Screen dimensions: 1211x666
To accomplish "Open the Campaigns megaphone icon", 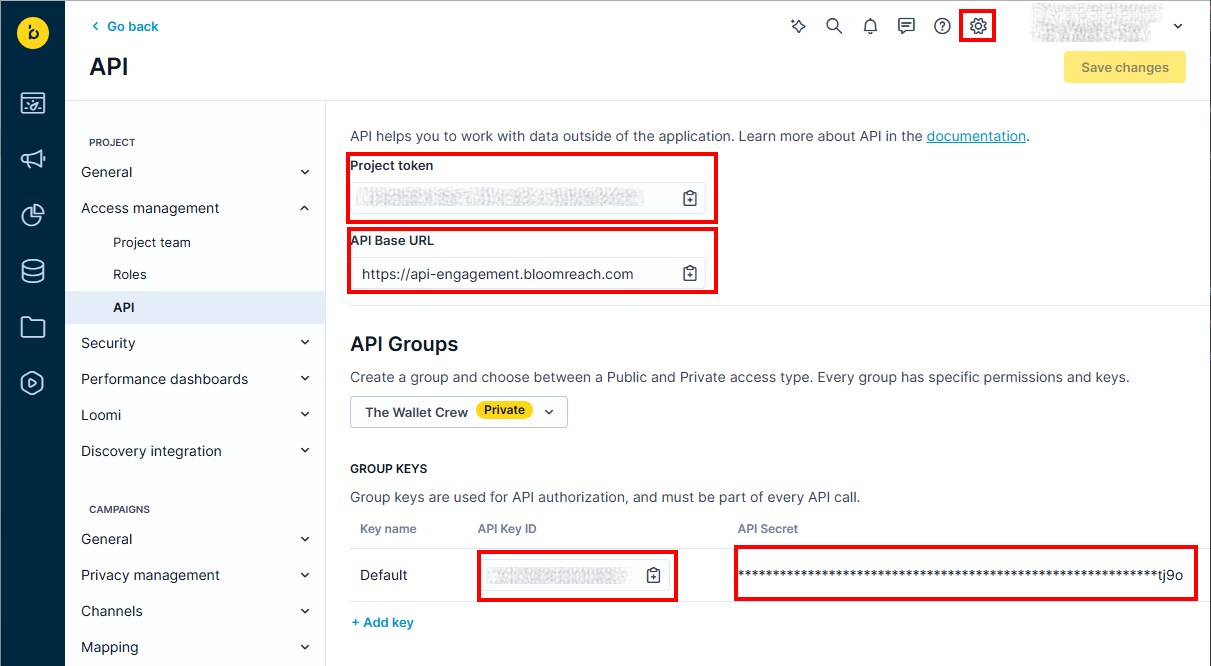I will tap(33, 159).
